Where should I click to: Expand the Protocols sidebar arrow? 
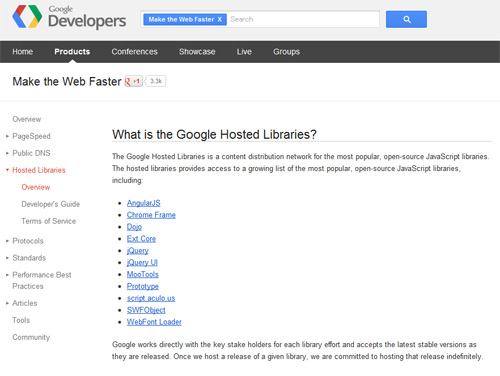(7, 241)
